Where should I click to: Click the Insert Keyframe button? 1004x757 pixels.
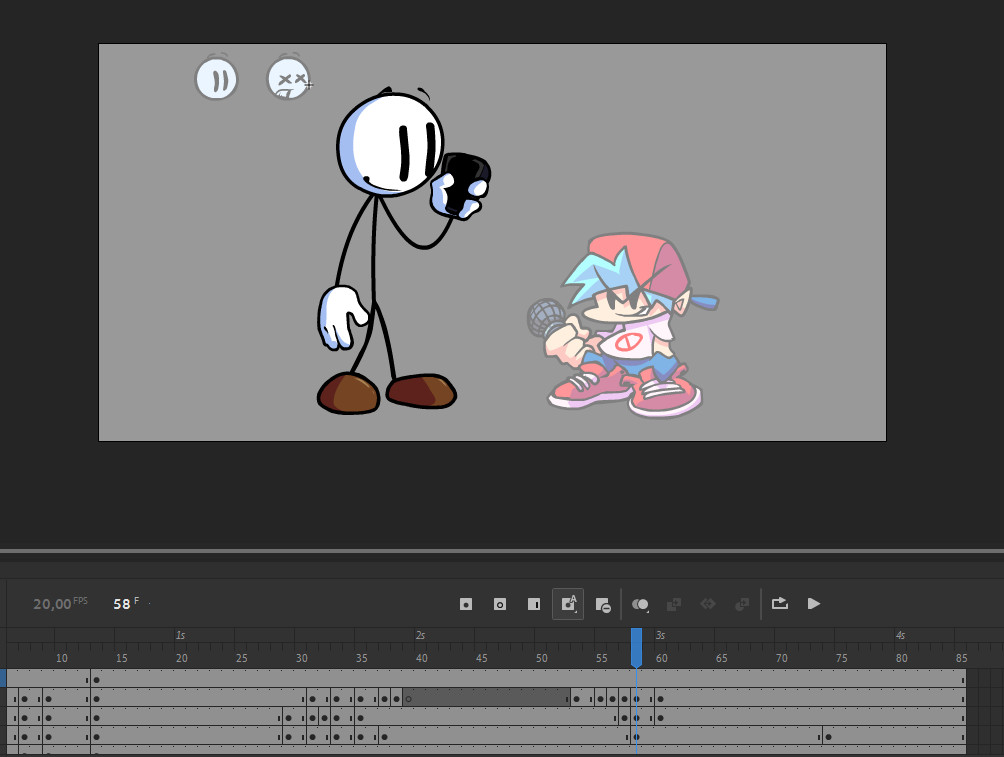(x=466, y=604)
